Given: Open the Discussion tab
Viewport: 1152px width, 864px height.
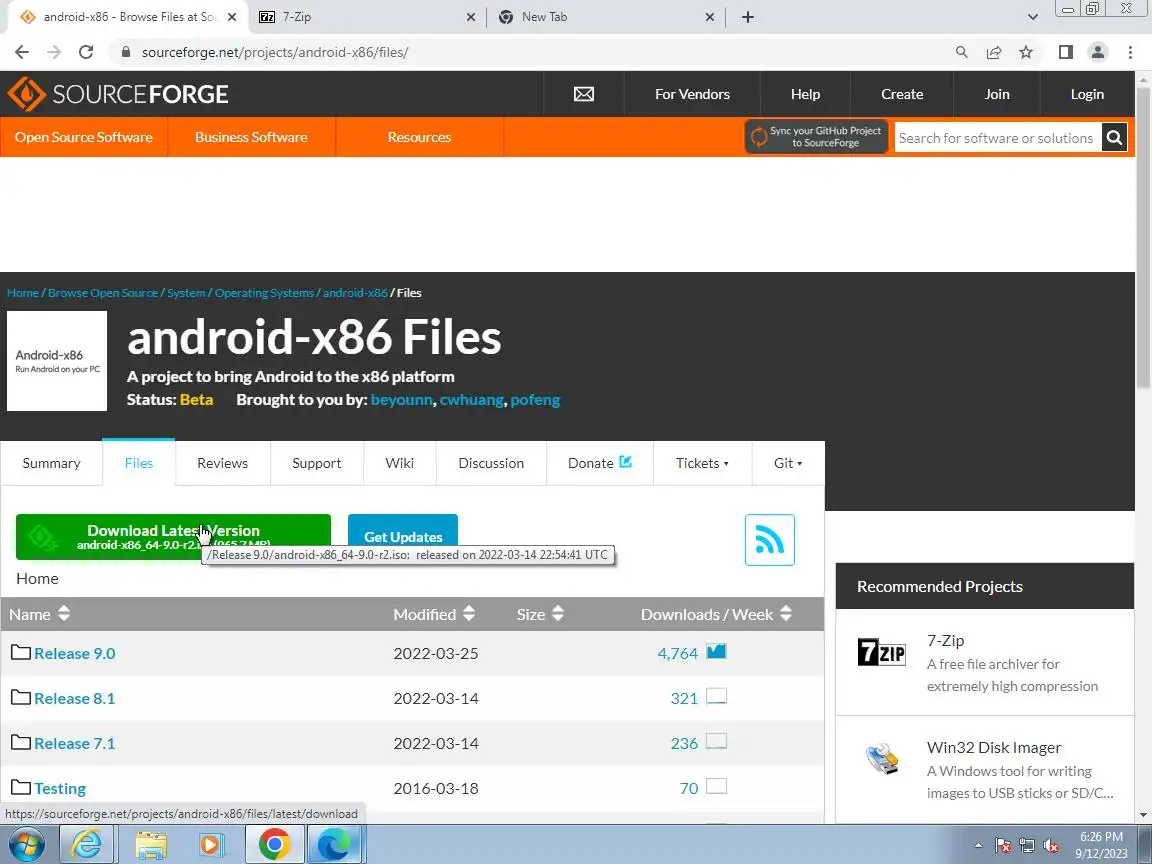Looking at the screenshot, I should pos(491,463).
